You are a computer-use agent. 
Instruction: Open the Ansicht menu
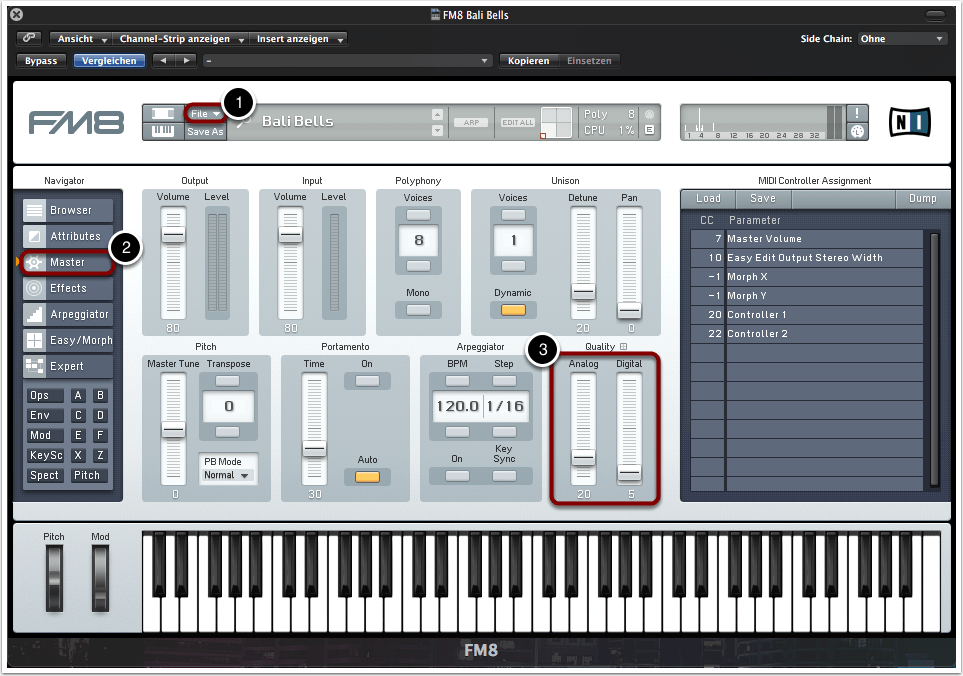[x=82, y=39]
